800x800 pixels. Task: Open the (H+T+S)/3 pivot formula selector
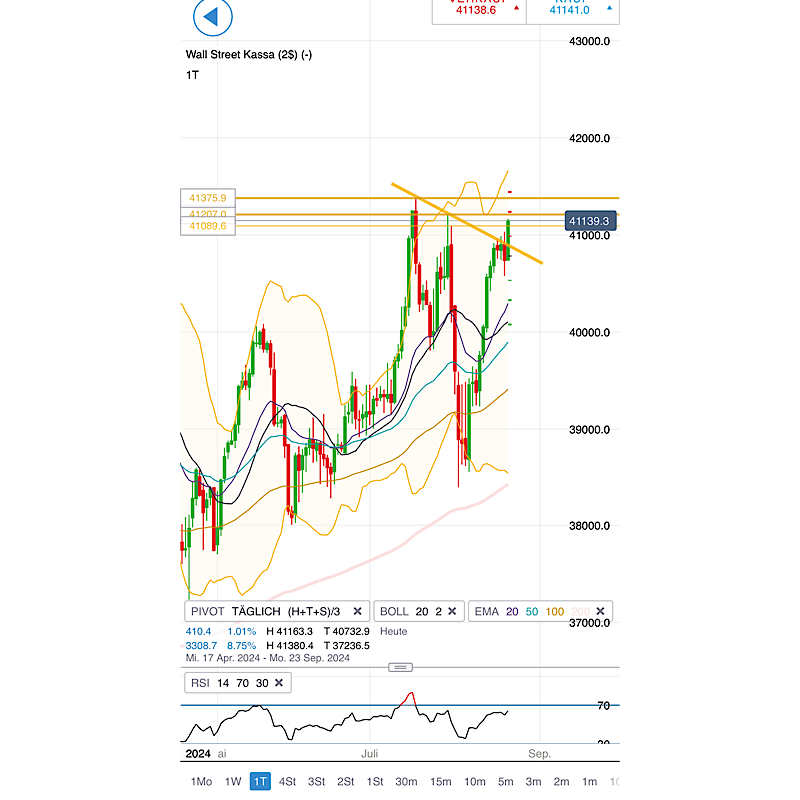[312, 611]
